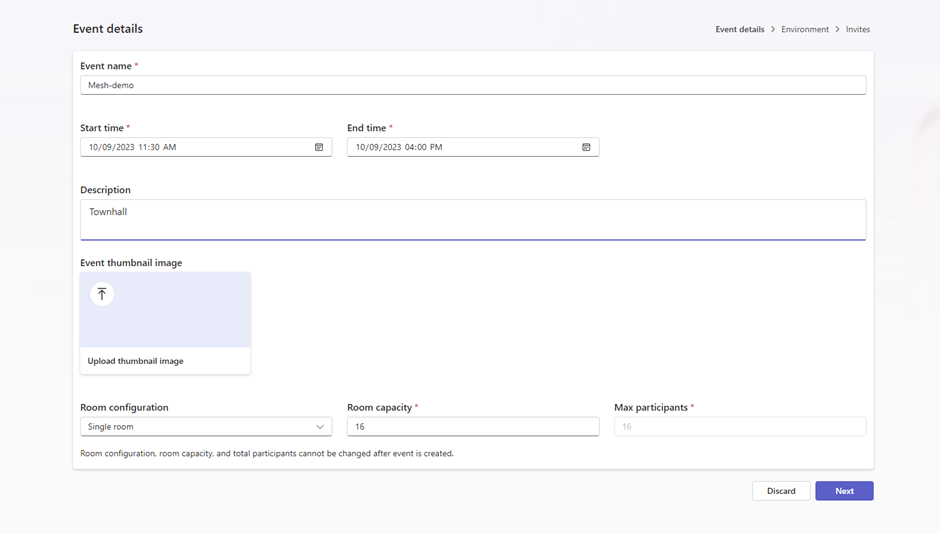The width and height of the screenshot is (940, 534).
Task: Jump to the Invites breadcrumb step
Action: click(x=858, y=30)
